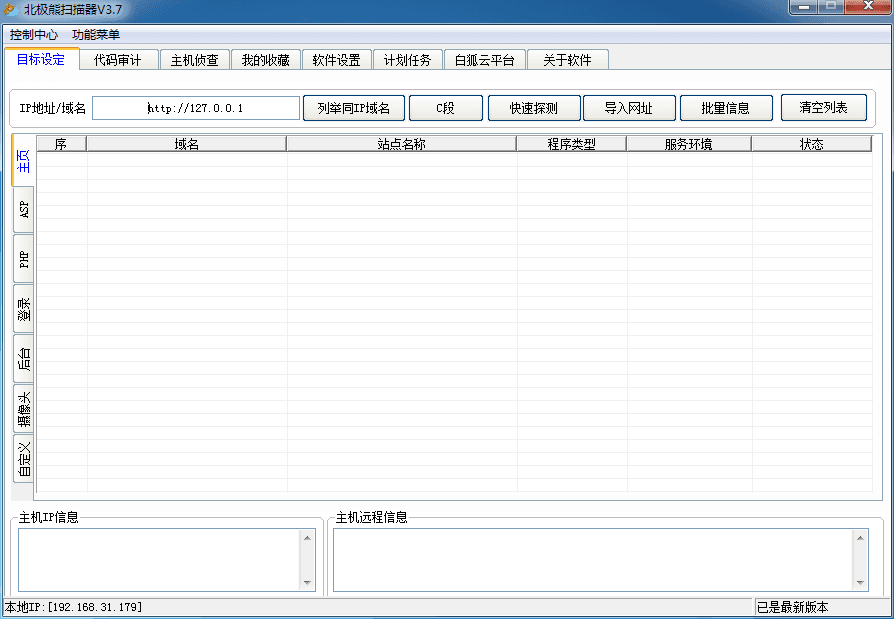894x619 pixels.
Task: Click down arrow of 主机远程信息 scrollbar
Action: 860,583
